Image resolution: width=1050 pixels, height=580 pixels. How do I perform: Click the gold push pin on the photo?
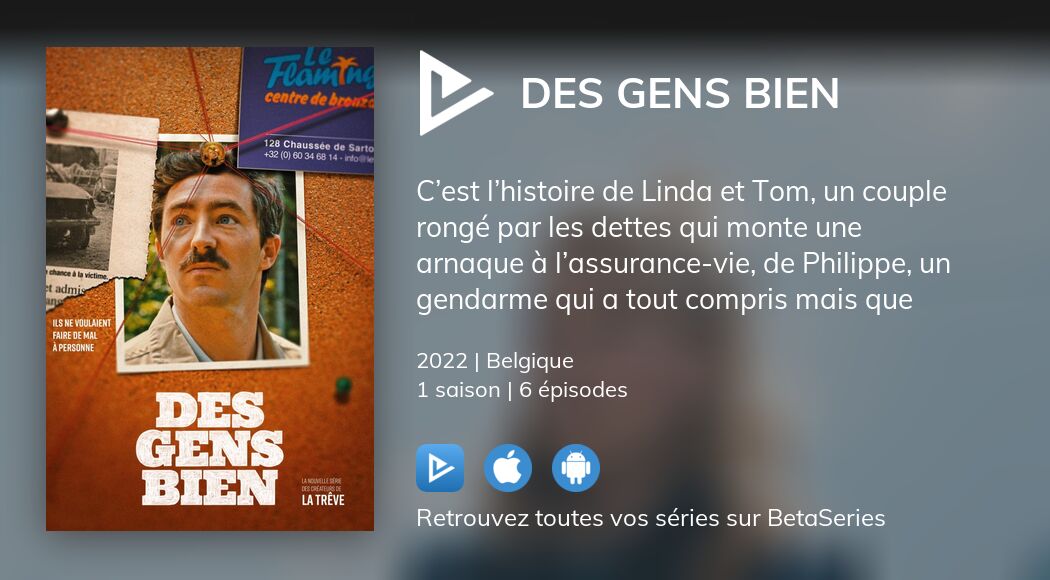click(x=212, y=154)
